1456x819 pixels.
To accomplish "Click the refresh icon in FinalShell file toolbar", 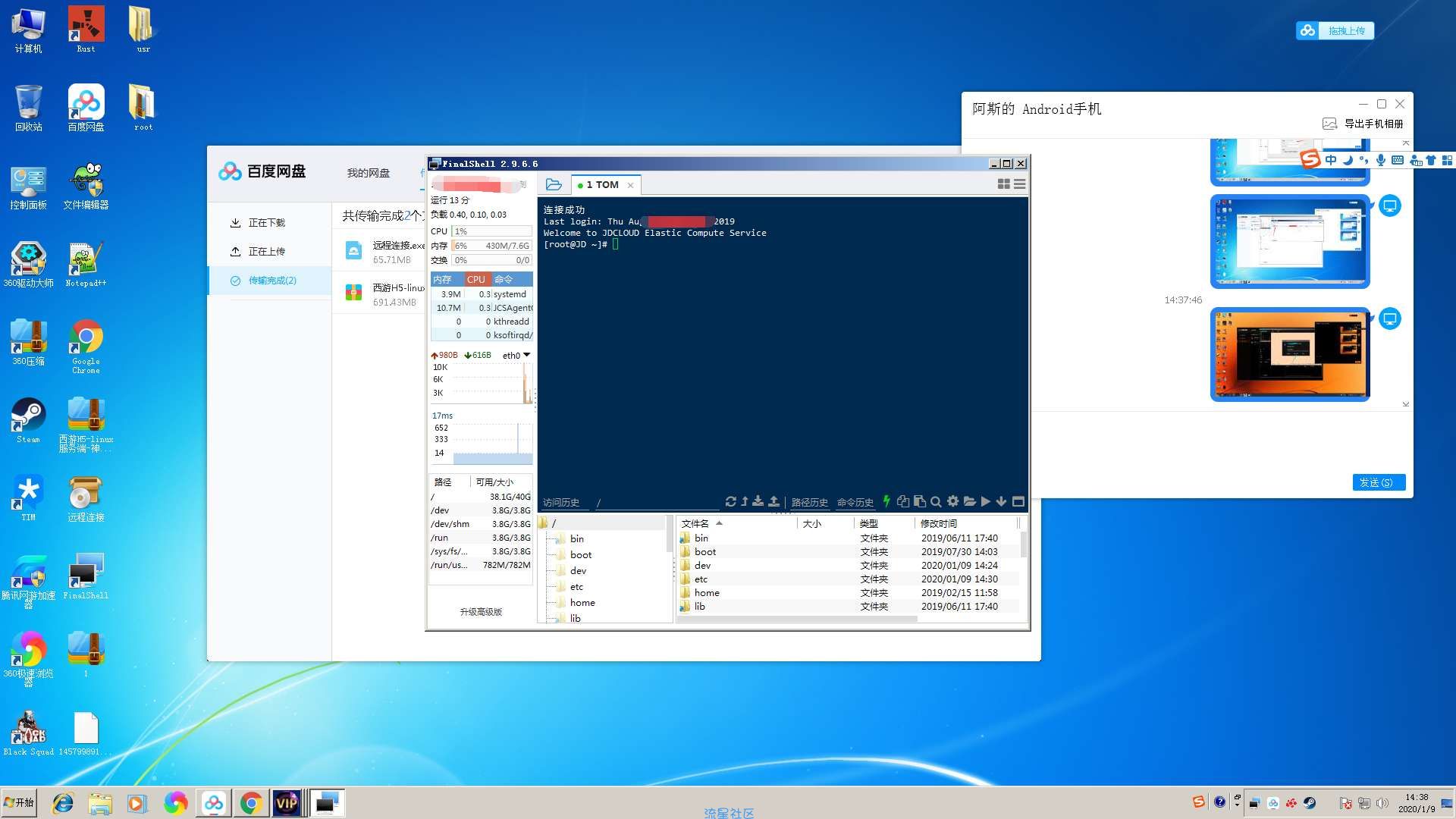I will point(730,501).
